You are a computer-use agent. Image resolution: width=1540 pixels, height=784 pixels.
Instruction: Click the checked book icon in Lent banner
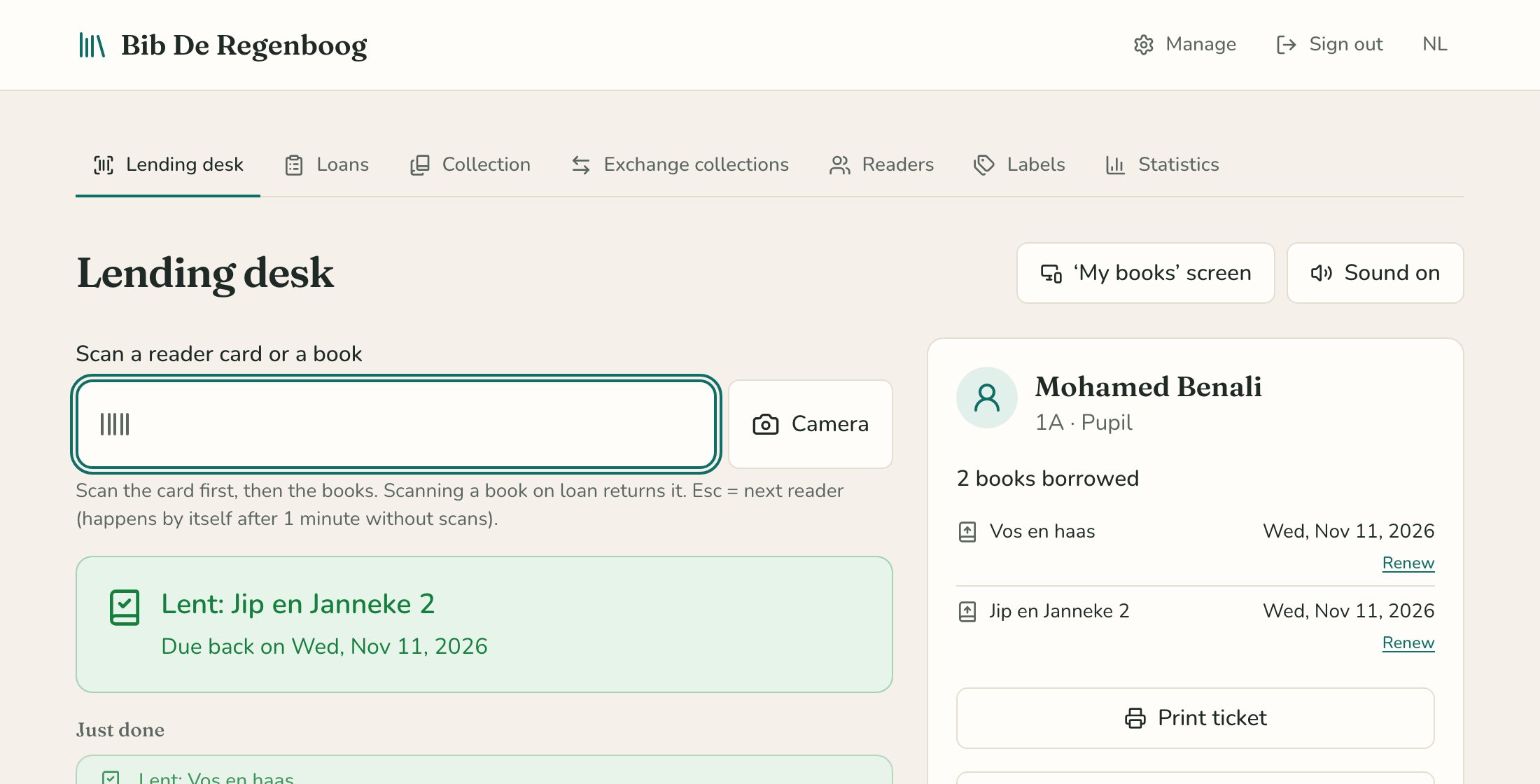pos(125,607)
